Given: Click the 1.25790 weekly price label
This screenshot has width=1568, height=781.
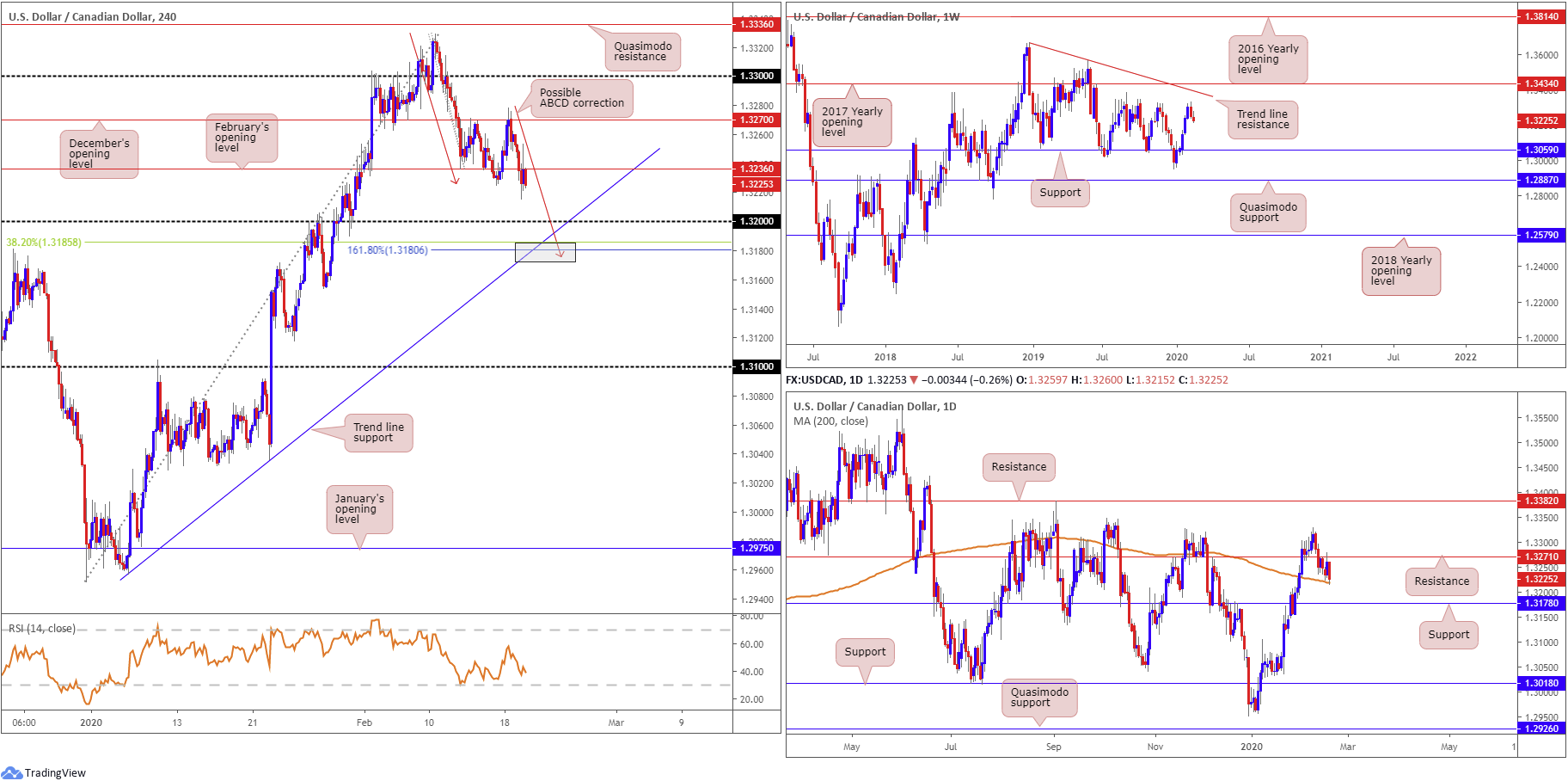Looking at the screenshot, I should point(1541,235).
